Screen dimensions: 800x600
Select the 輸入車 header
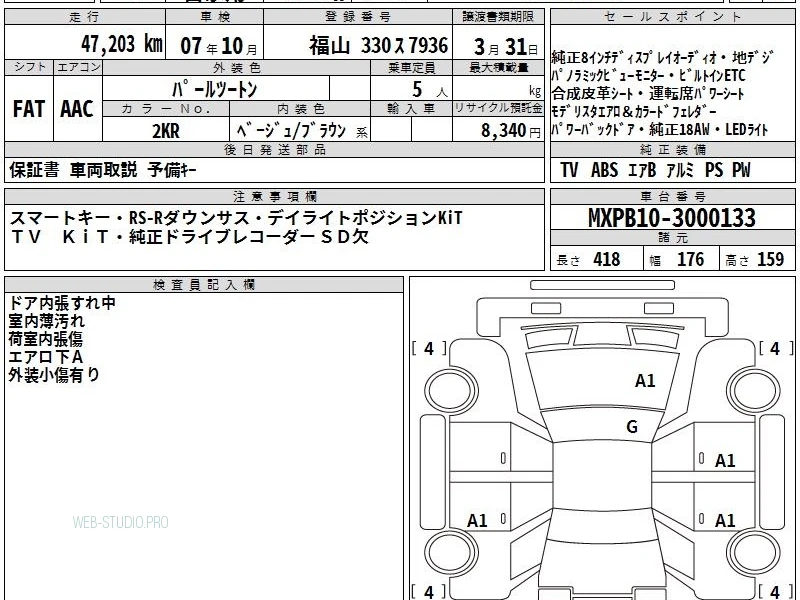coord(411,109)
